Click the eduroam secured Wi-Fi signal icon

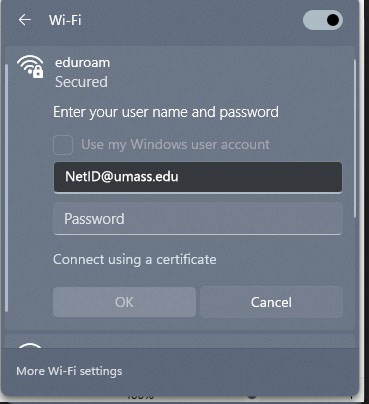(30, 67)
